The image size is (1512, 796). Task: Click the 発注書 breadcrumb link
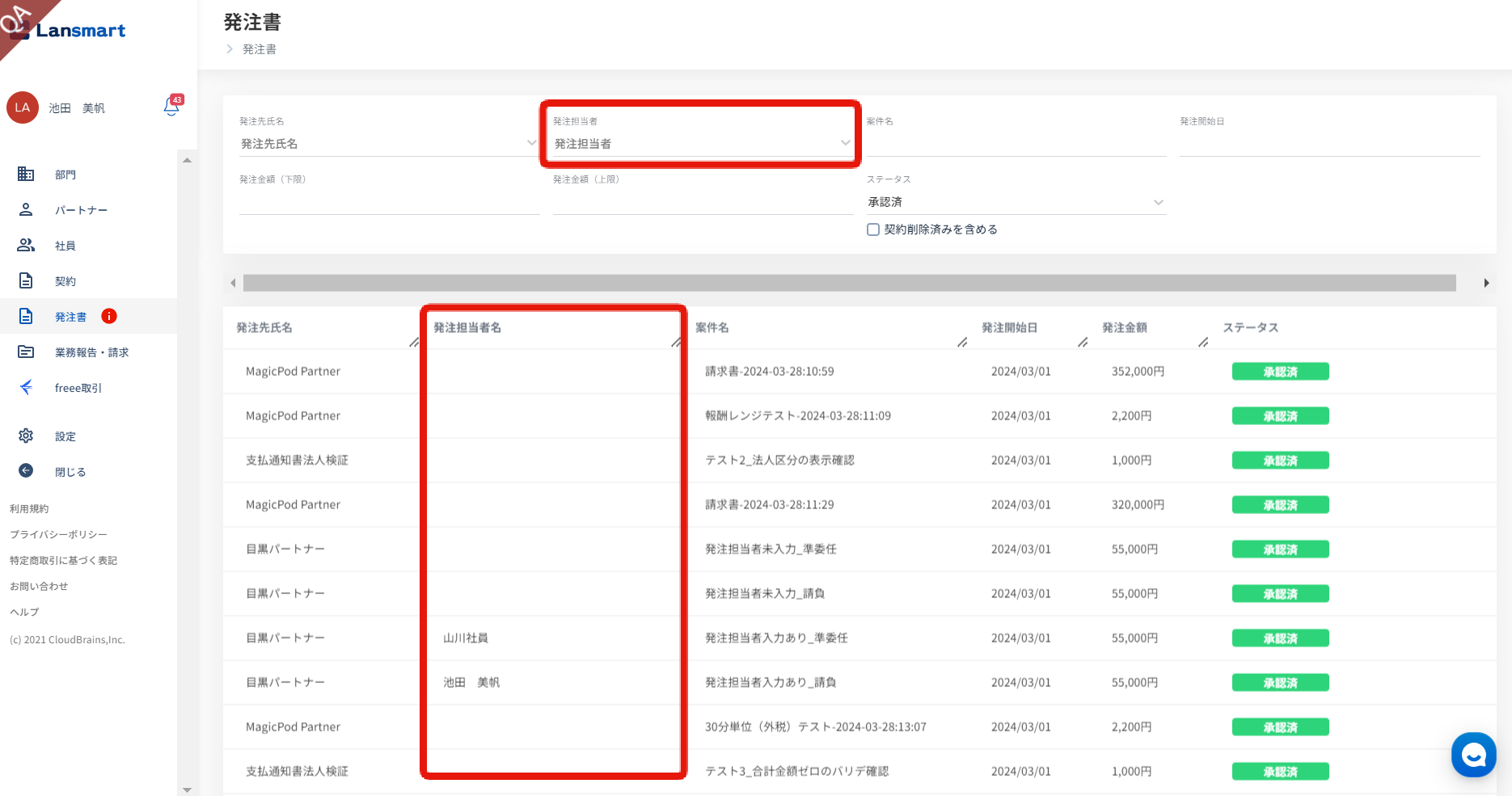pyautogui.click(x=260, y=49)
